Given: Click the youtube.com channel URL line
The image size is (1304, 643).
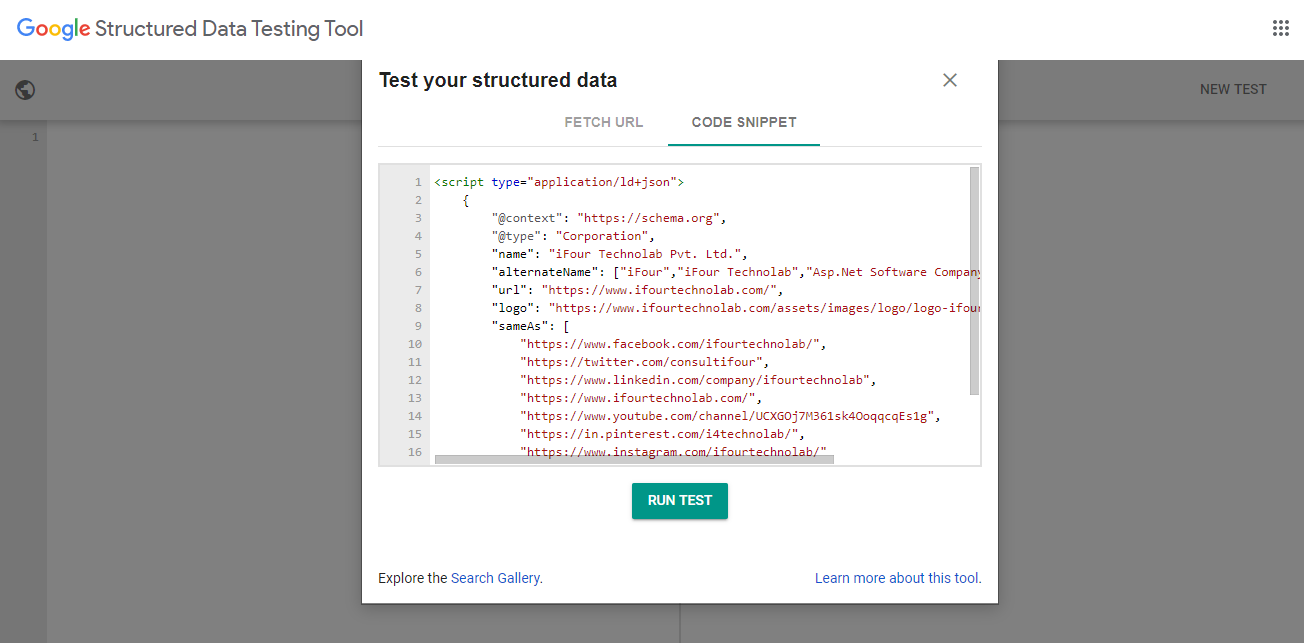Looking at the screenshot, I should pyautogui.click(x=730, y=416).
